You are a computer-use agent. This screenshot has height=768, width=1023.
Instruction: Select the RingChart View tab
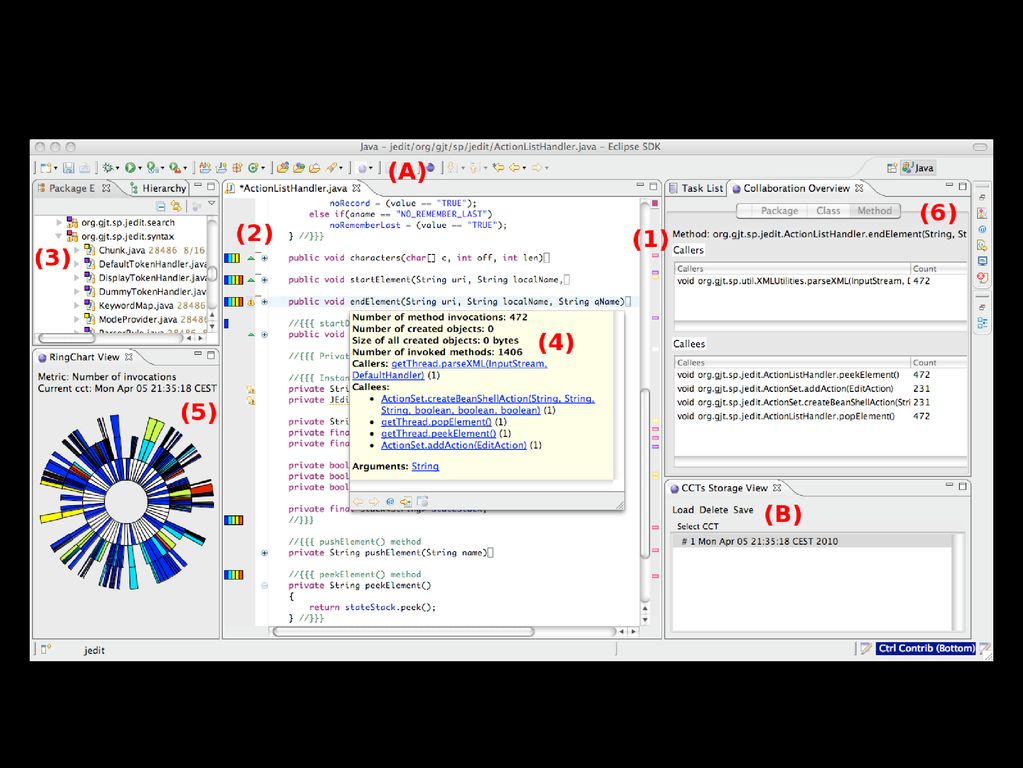pos(85,357)
